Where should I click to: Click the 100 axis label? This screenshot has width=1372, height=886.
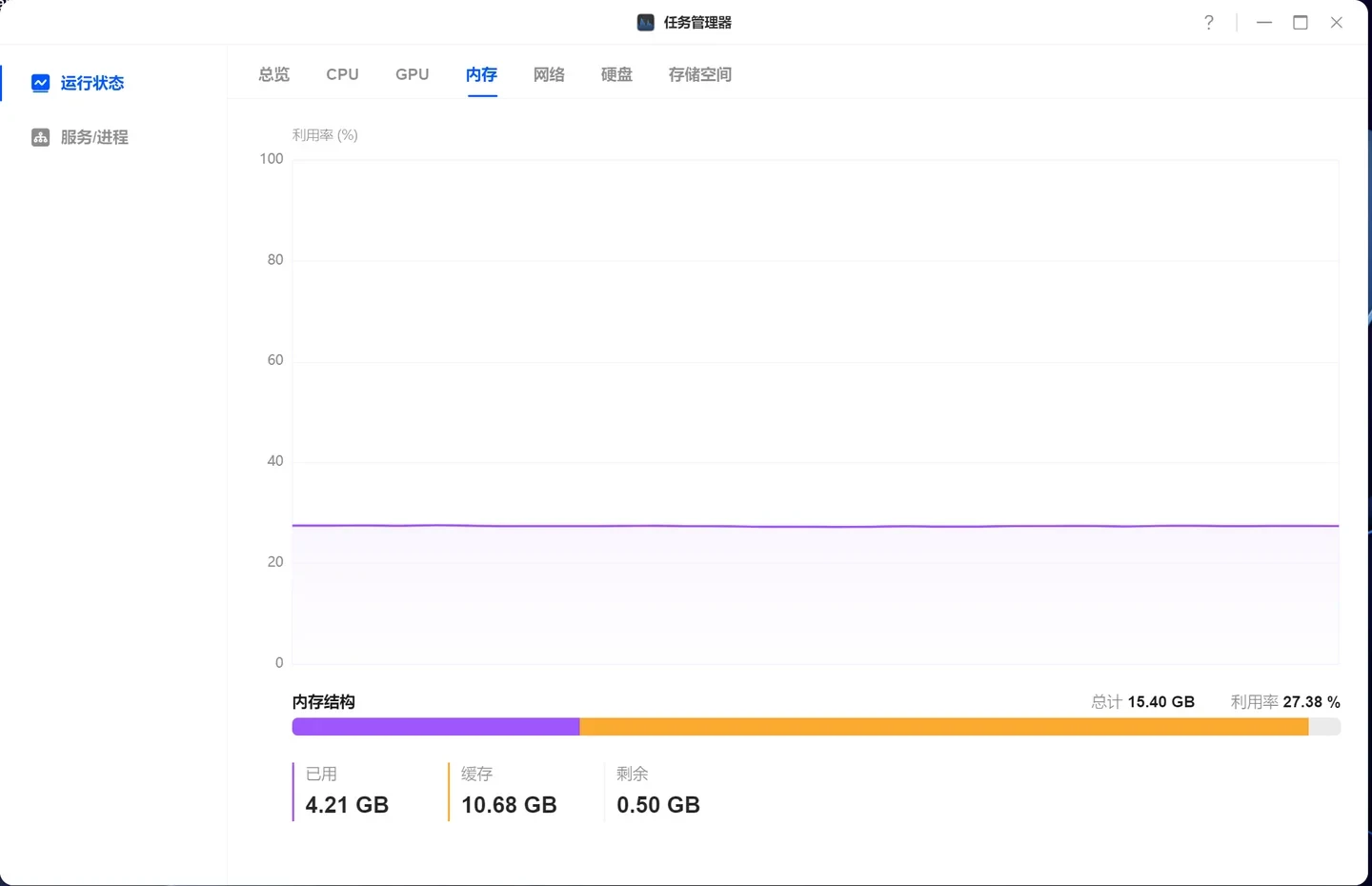point(272,159)
